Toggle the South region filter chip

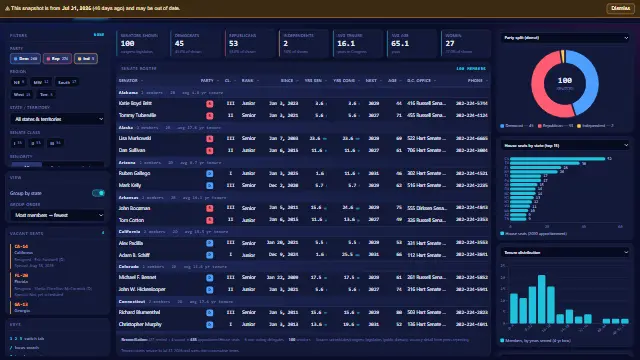(x=67, y=82)
